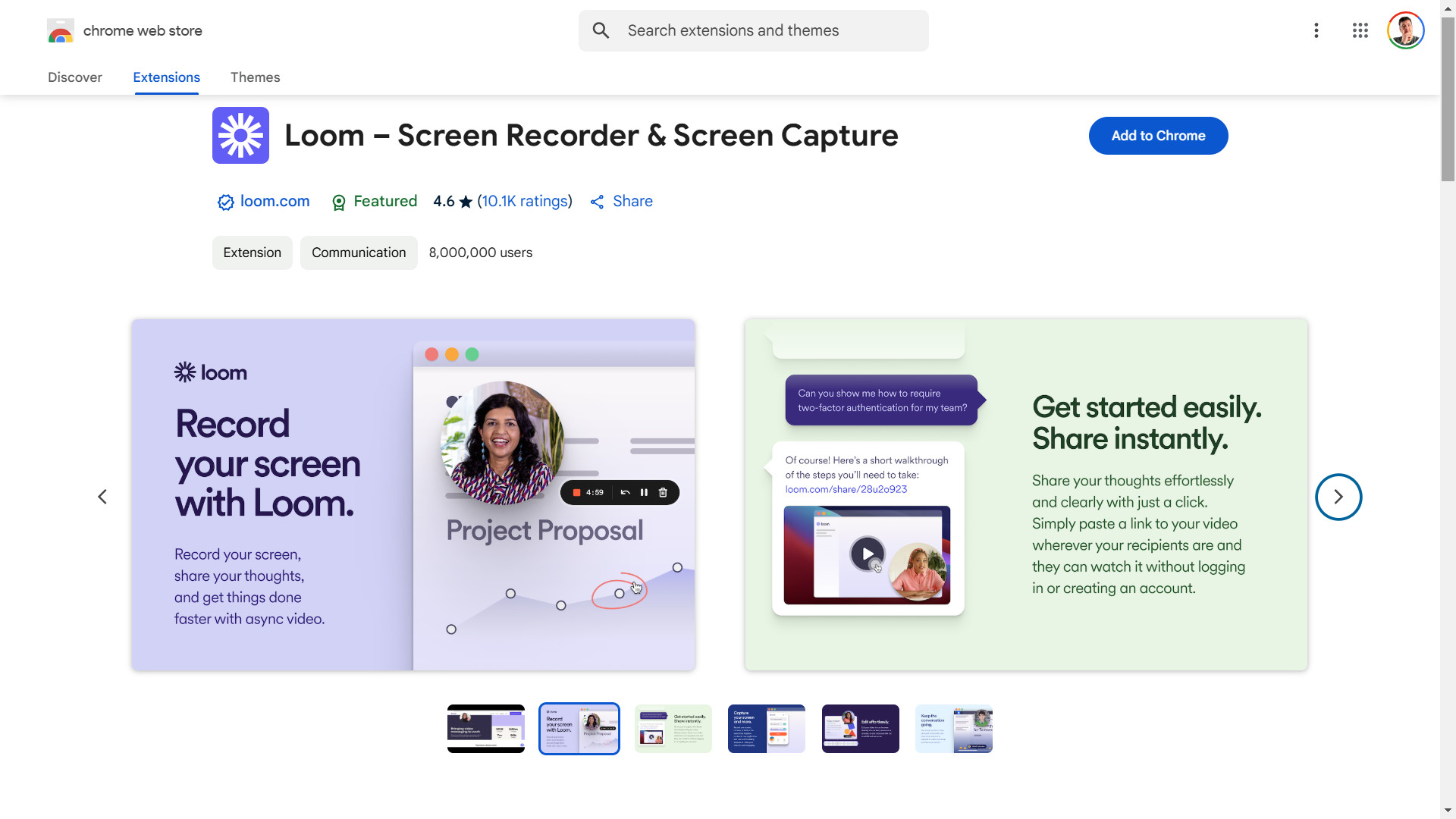Focus the Search extensions and themes field

(753, 30)
